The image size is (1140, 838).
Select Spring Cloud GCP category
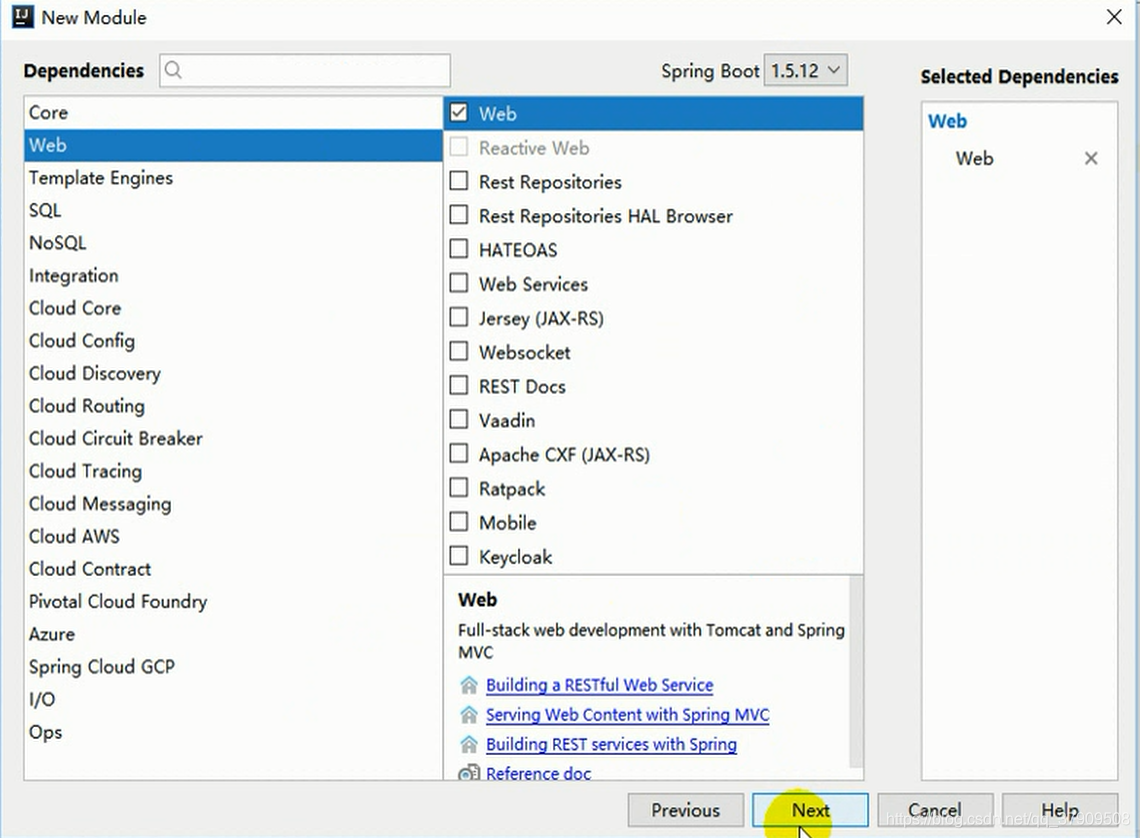(233, 666)
